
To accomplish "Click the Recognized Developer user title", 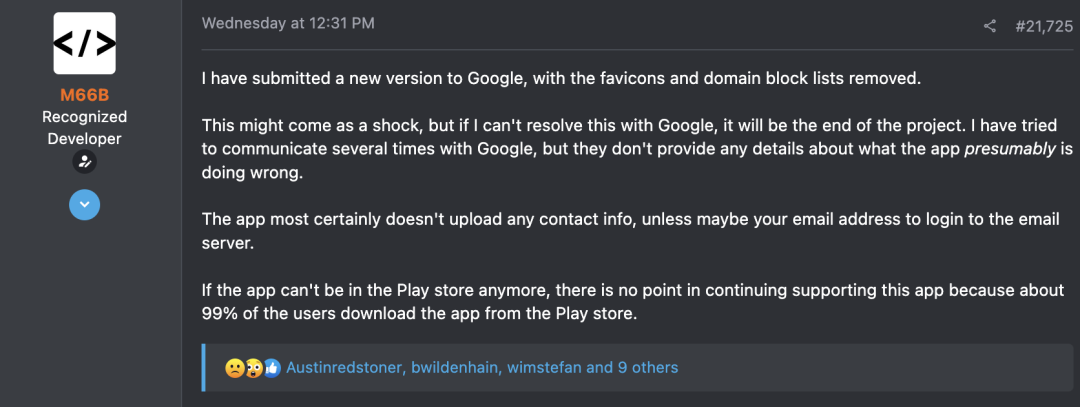I will tap(84, 128).
